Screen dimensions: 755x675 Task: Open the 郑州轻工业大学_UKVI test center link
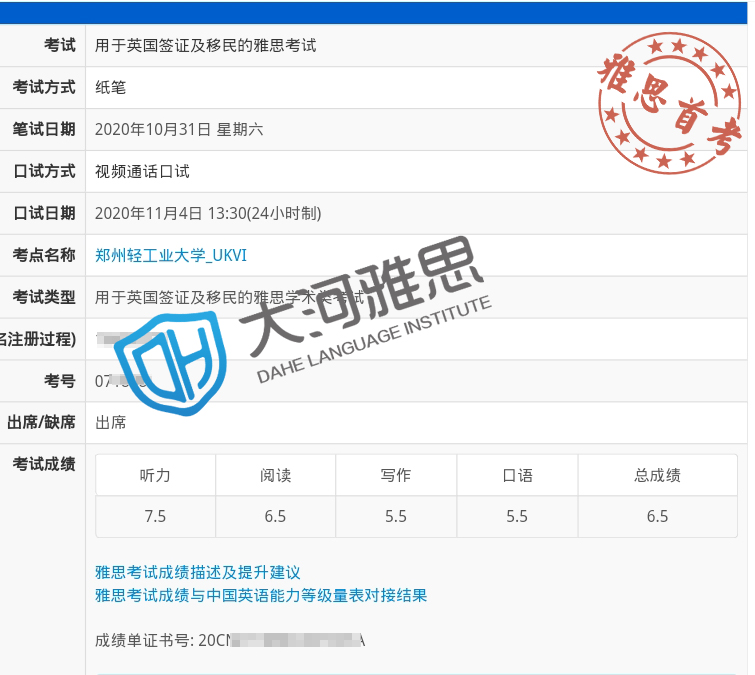[x=171, y=255]
